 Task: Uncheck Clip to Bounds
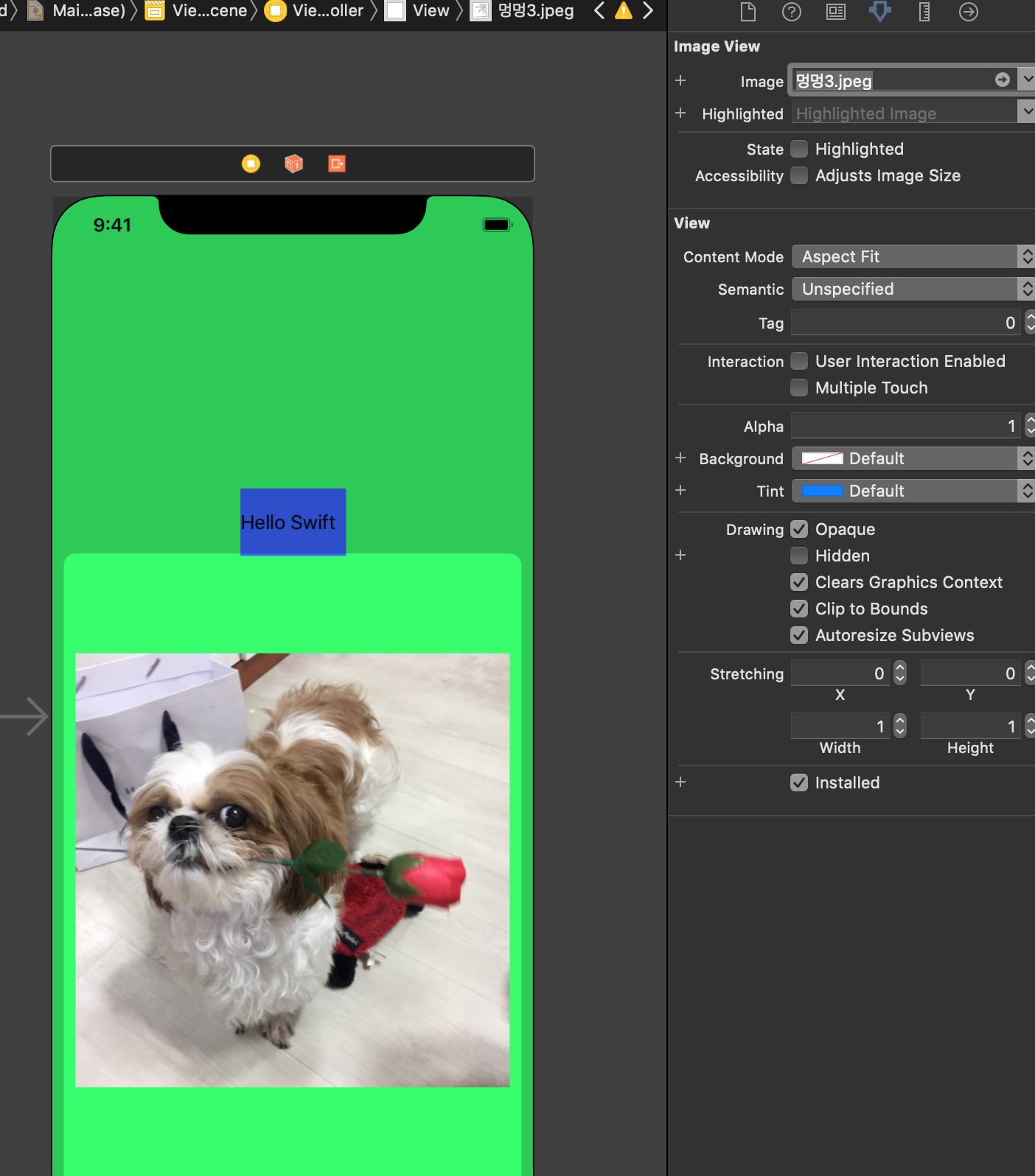pos(799,609)
